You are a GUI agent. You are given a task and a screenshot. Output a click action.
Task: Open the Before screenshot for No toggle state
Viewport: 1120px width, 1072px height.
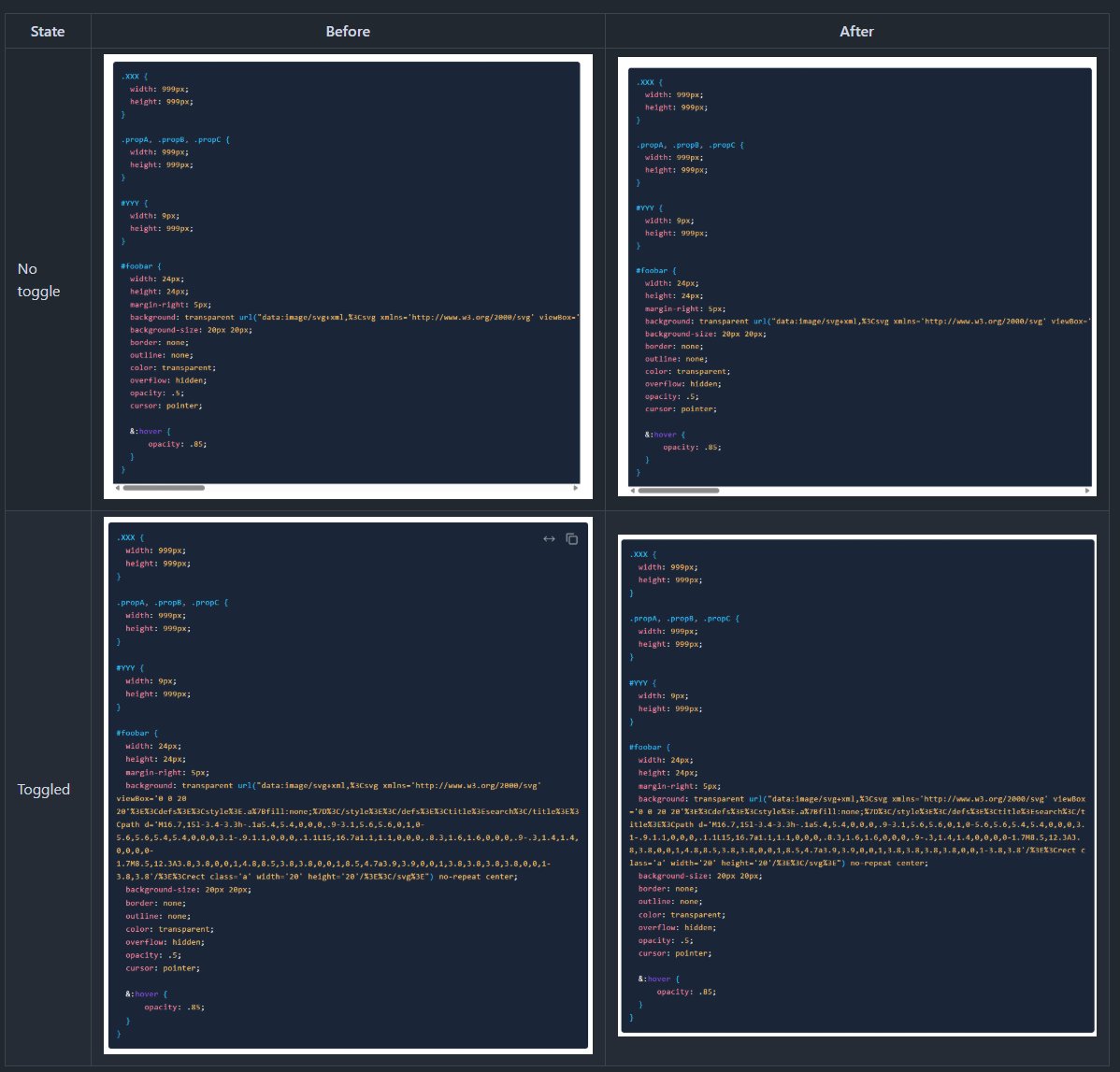coord(348,277)
